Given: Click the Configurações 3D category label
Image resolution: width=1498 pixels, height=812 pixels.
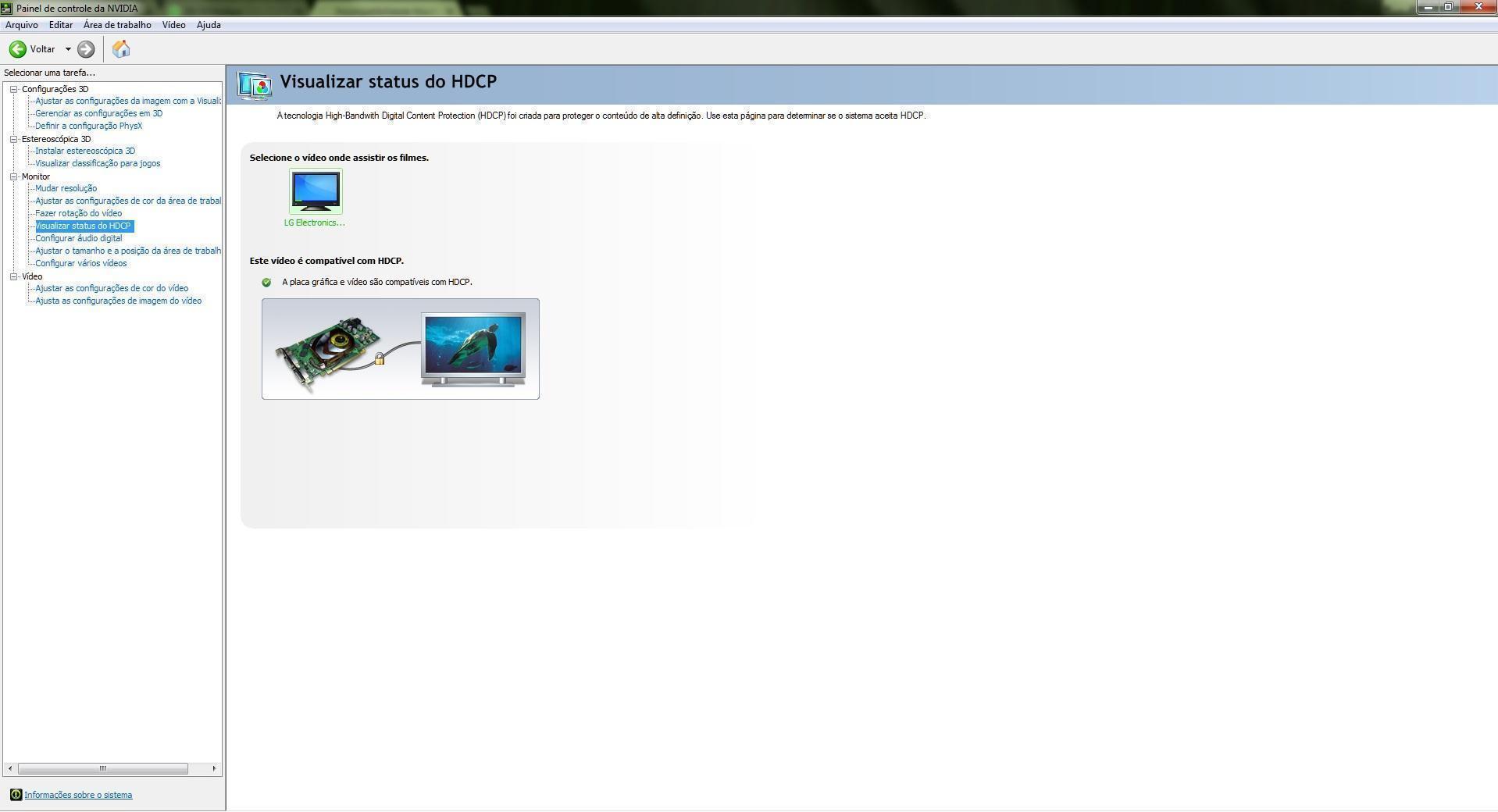Looking at the screenshot, I should tap(55, 89).
